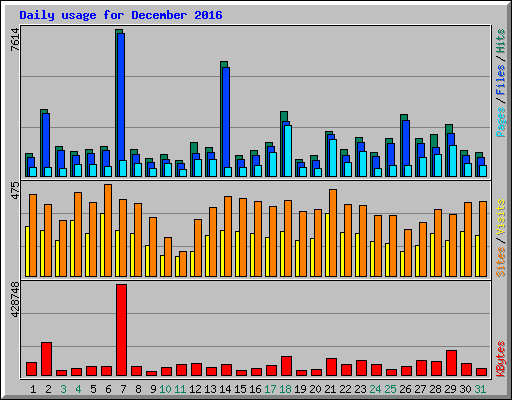Click day label 28 on the x-axis
Screen dimensions: 512x400
[x=435, y=389]
